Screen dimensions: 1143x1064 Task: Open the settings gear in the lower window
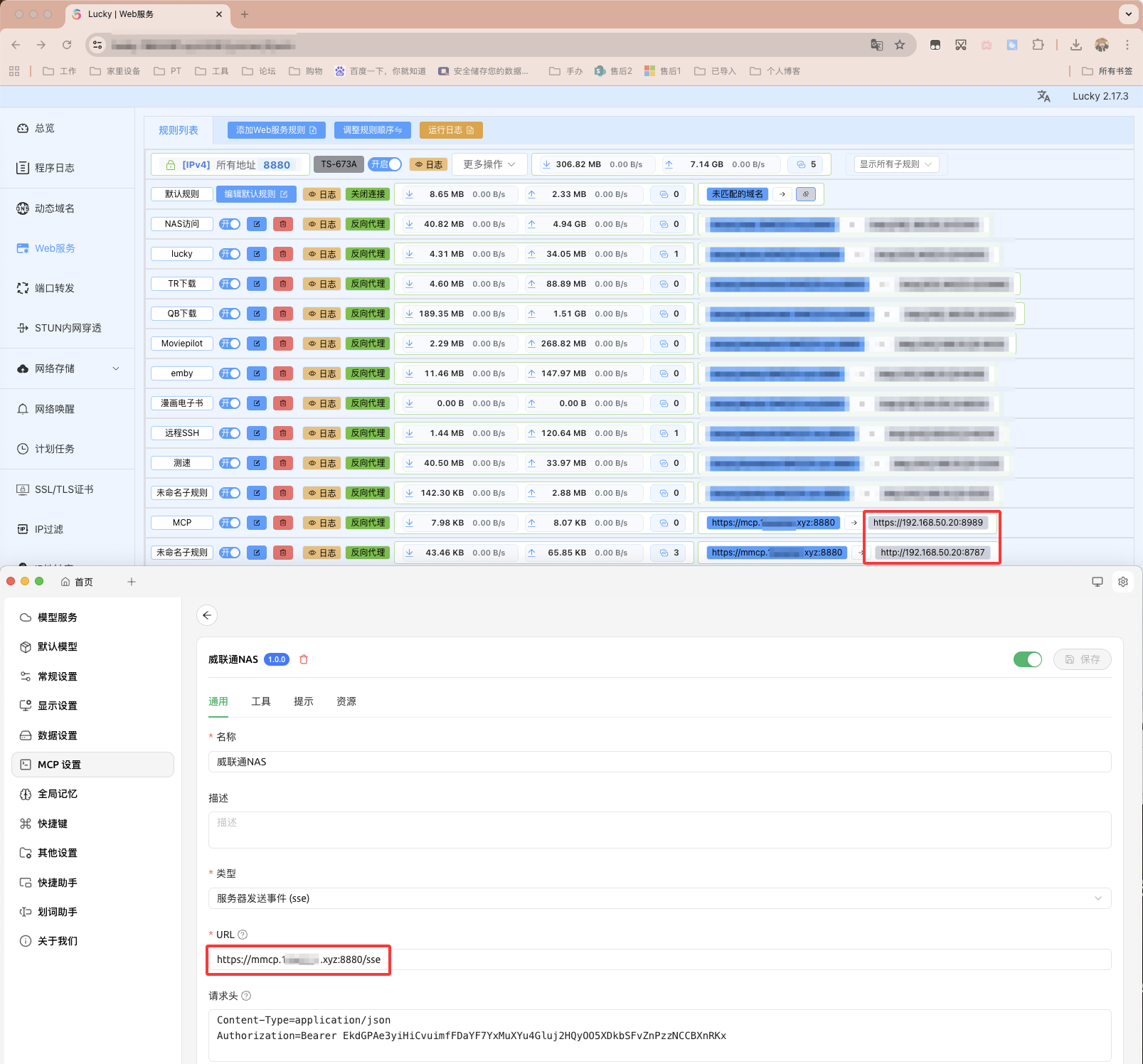pos(1123,582)
